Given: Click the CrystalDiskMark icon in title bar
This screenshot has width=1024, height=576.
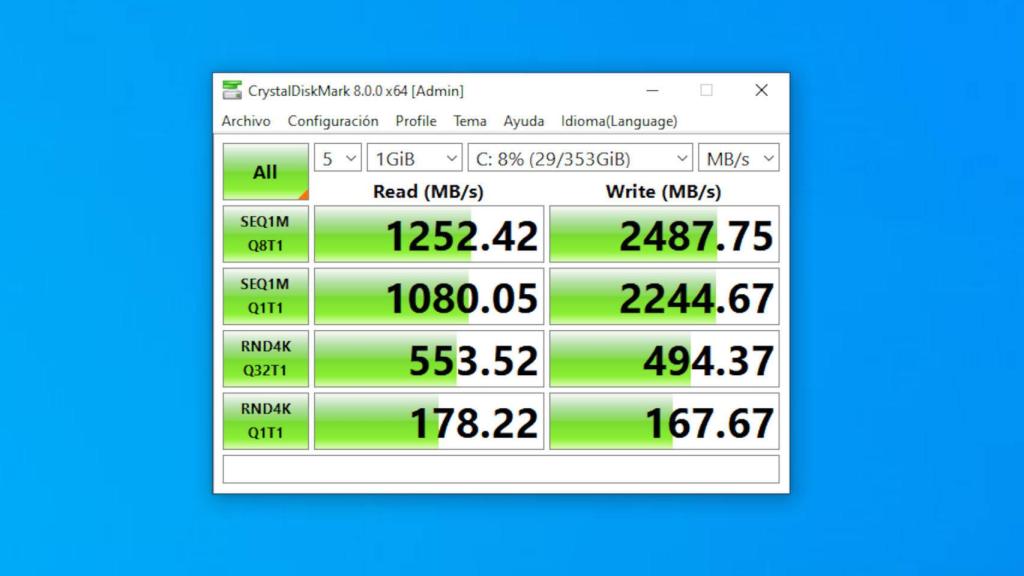Looking at the screenshot, I should click(x=231, y=91).
